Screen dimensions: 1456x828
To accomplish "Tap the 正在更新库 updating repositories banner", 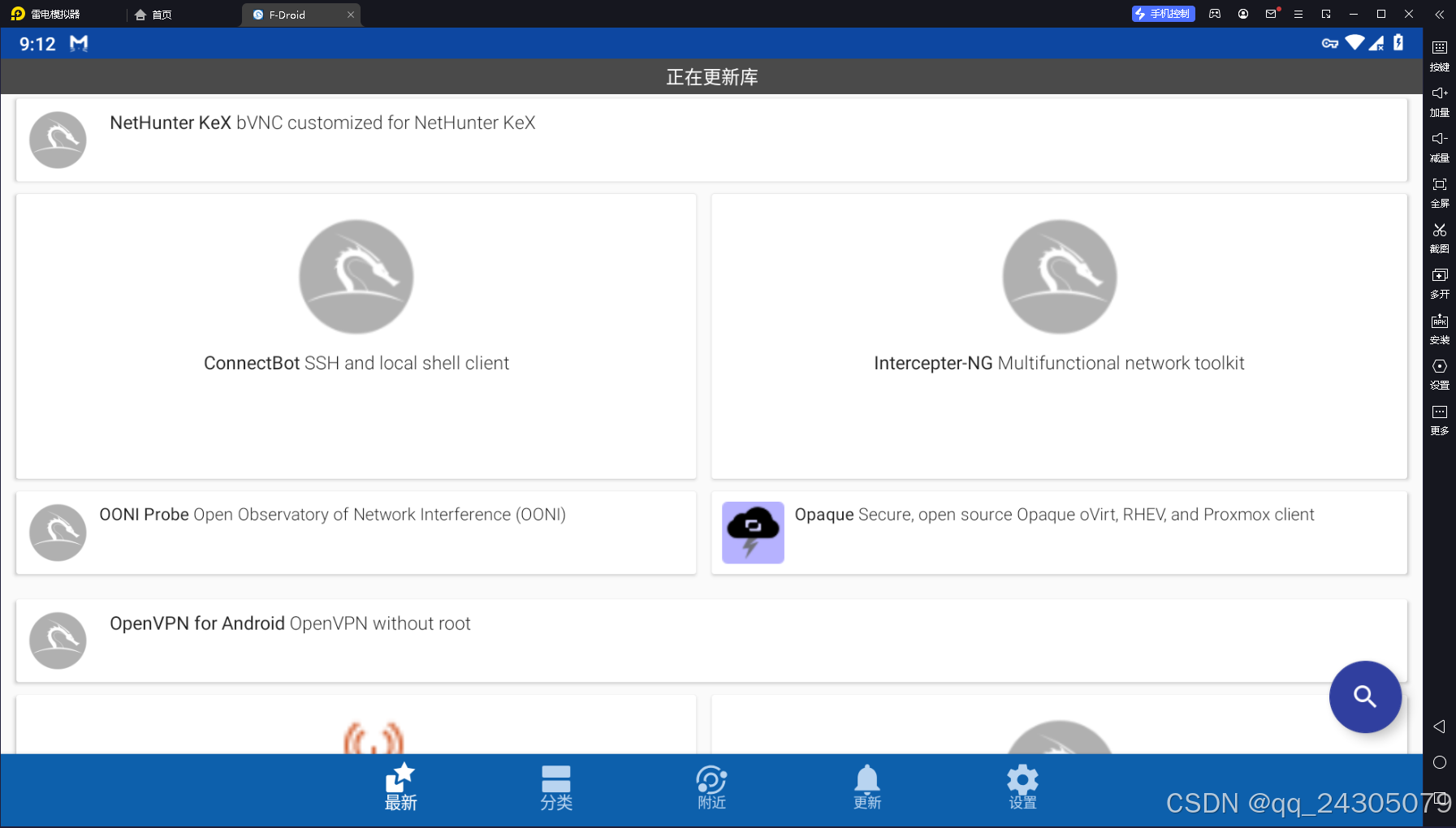I will pos(711,76).
